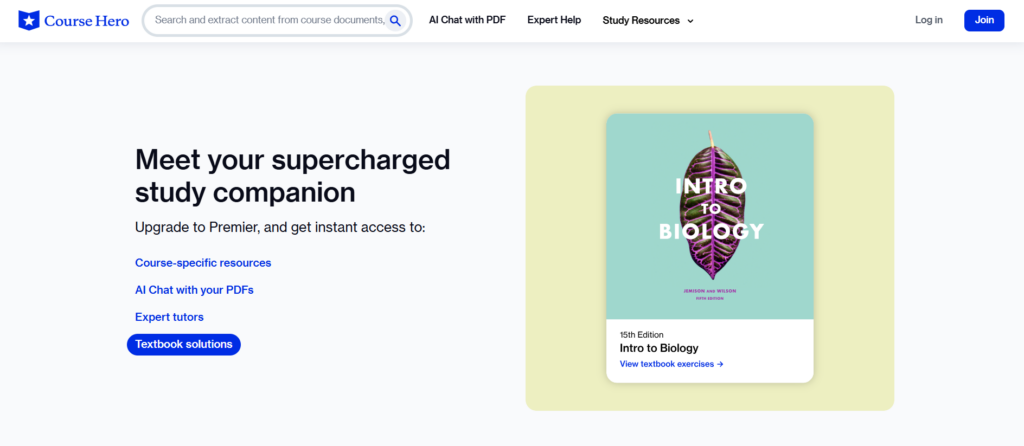Open AI Chat with PDF nav item

pyautogui.click(x=467, y=20)
